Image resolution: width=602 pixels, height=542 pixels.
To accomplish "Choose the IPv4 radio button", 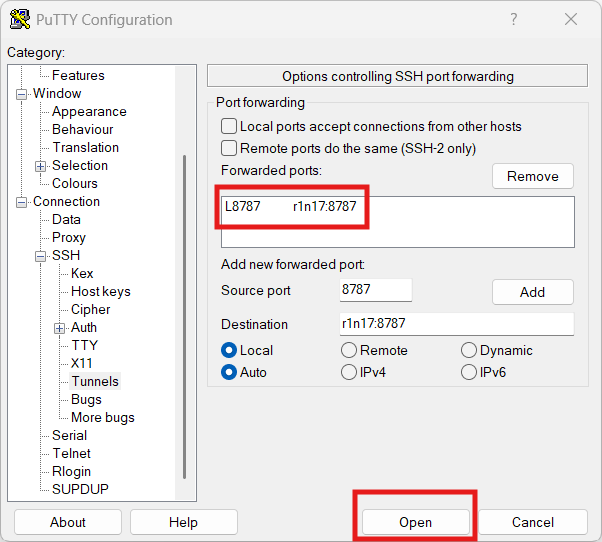I will pyautogui.click(x=349, y=373).
